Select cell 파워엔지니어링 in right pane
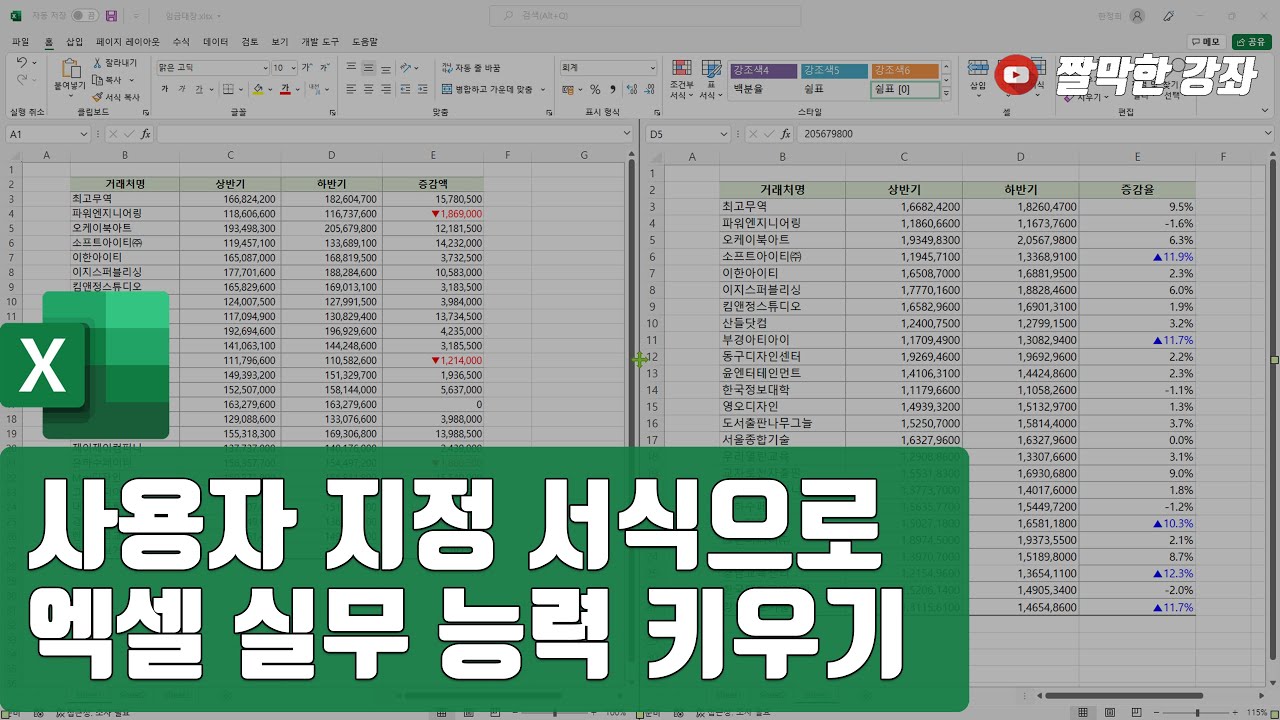 pyautogui.click(x=782, y=223)
